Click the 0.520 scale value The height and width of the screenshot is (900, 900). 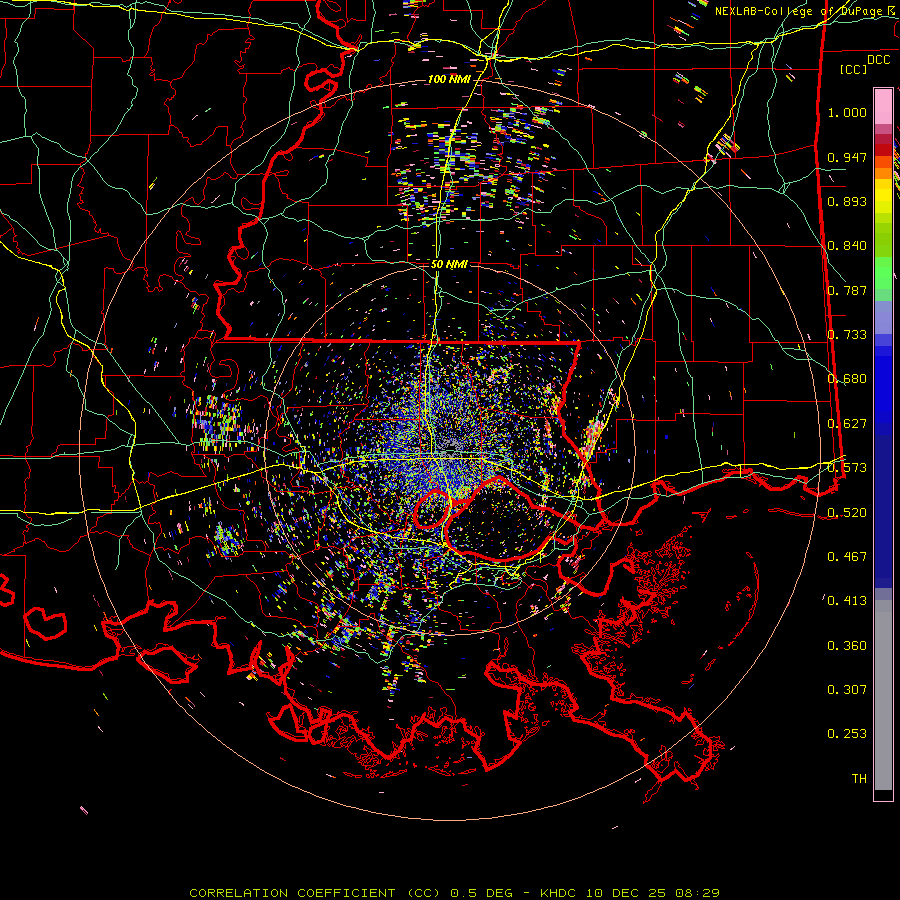[847, 513]
